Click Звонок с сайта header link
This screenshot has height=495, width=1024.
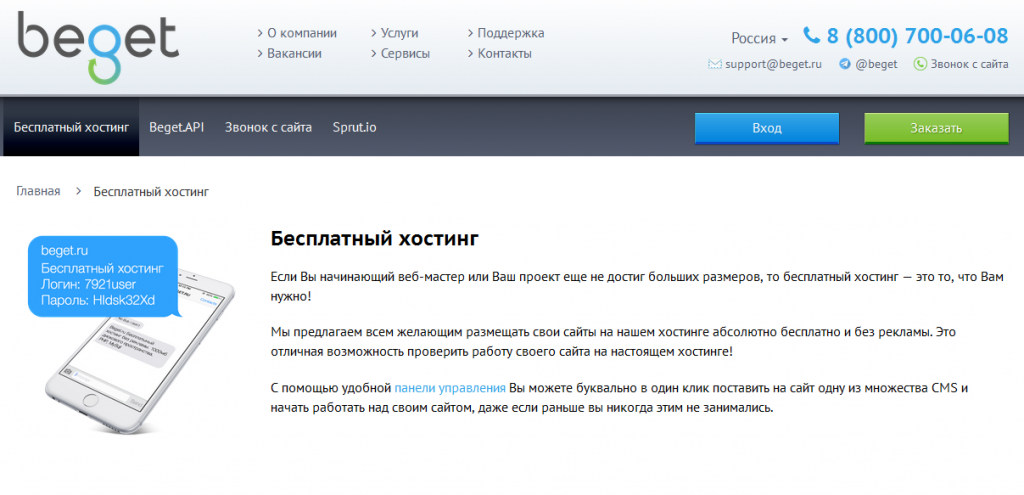pos(969,65)
